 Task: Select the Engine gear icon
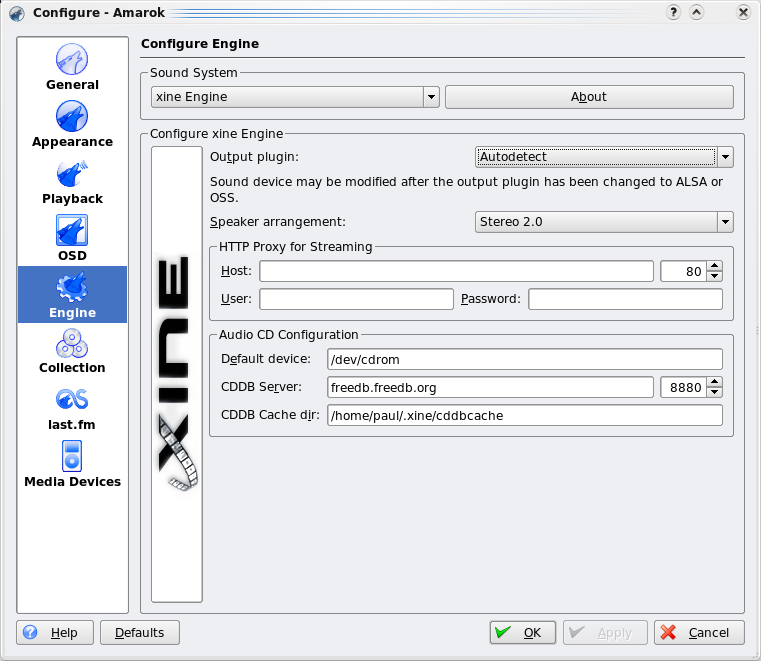coord(72,287)
